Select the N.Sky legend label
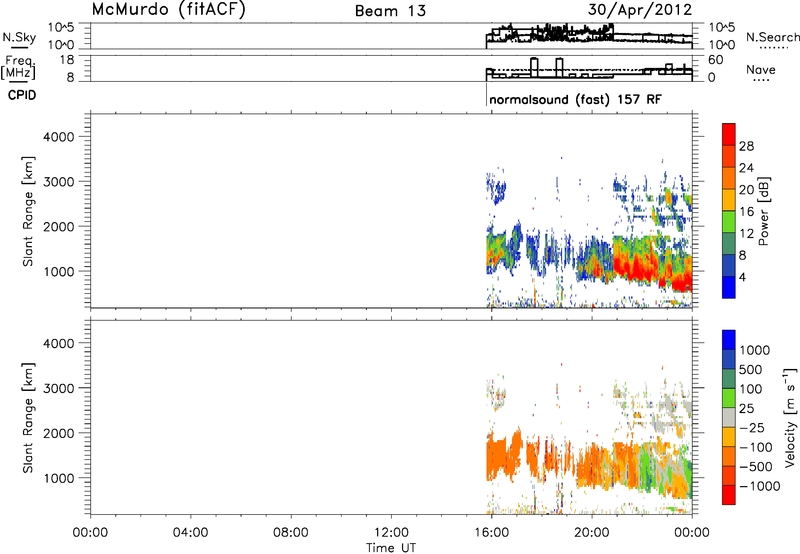 (x=19, y=37)
